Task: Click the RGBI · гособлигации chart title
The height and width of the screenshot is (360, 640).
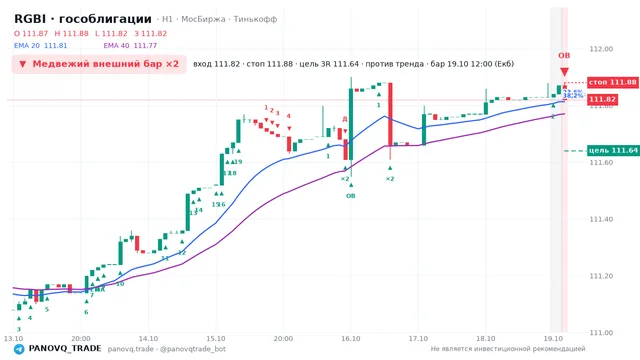Action: [x=83, y=19]
